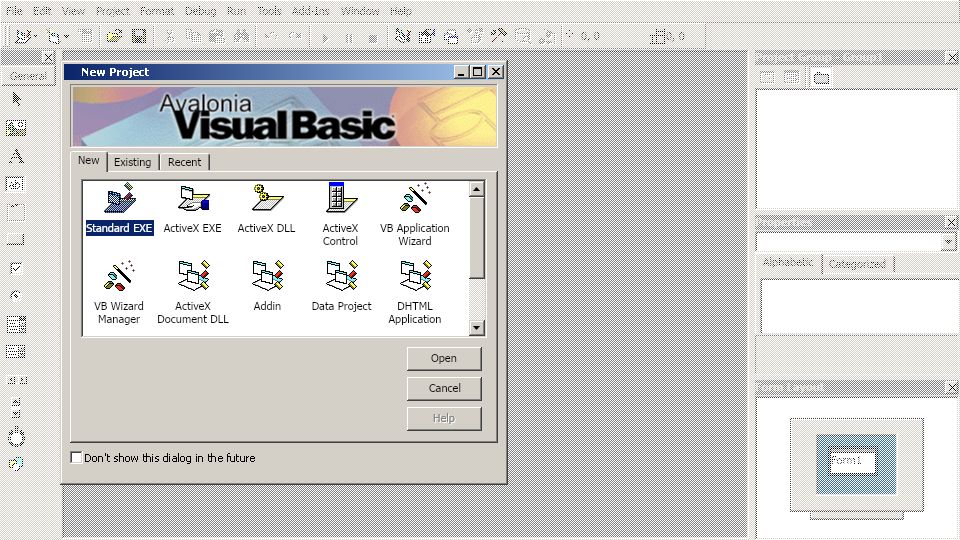Click the Paste toolbar icon
The image size is (960, 540).
coord(217,37)
